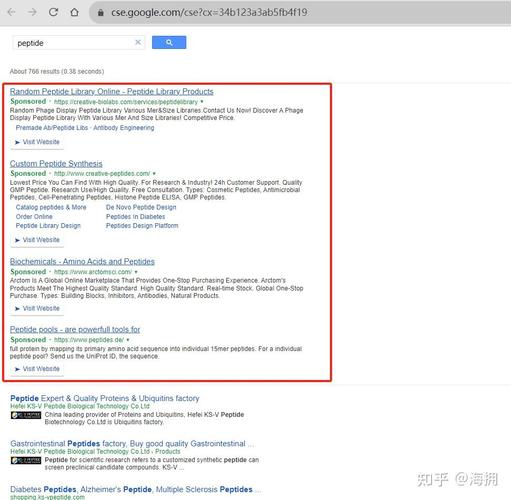
Task: Click thumbnail of Peptide Expert result
Action: point(26,415)
